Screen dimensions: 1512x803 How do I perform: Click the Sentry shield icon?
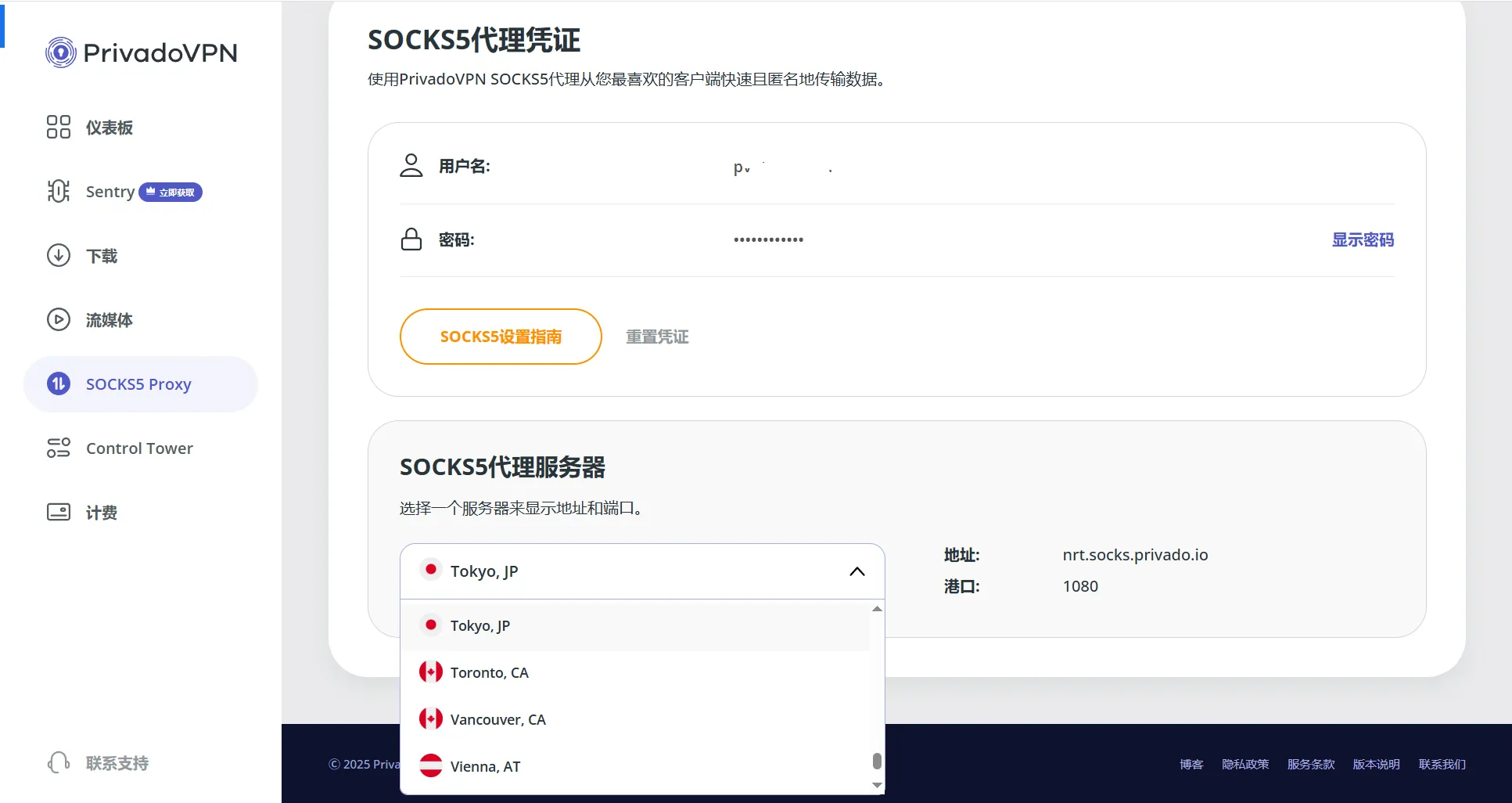pos(59,191)
